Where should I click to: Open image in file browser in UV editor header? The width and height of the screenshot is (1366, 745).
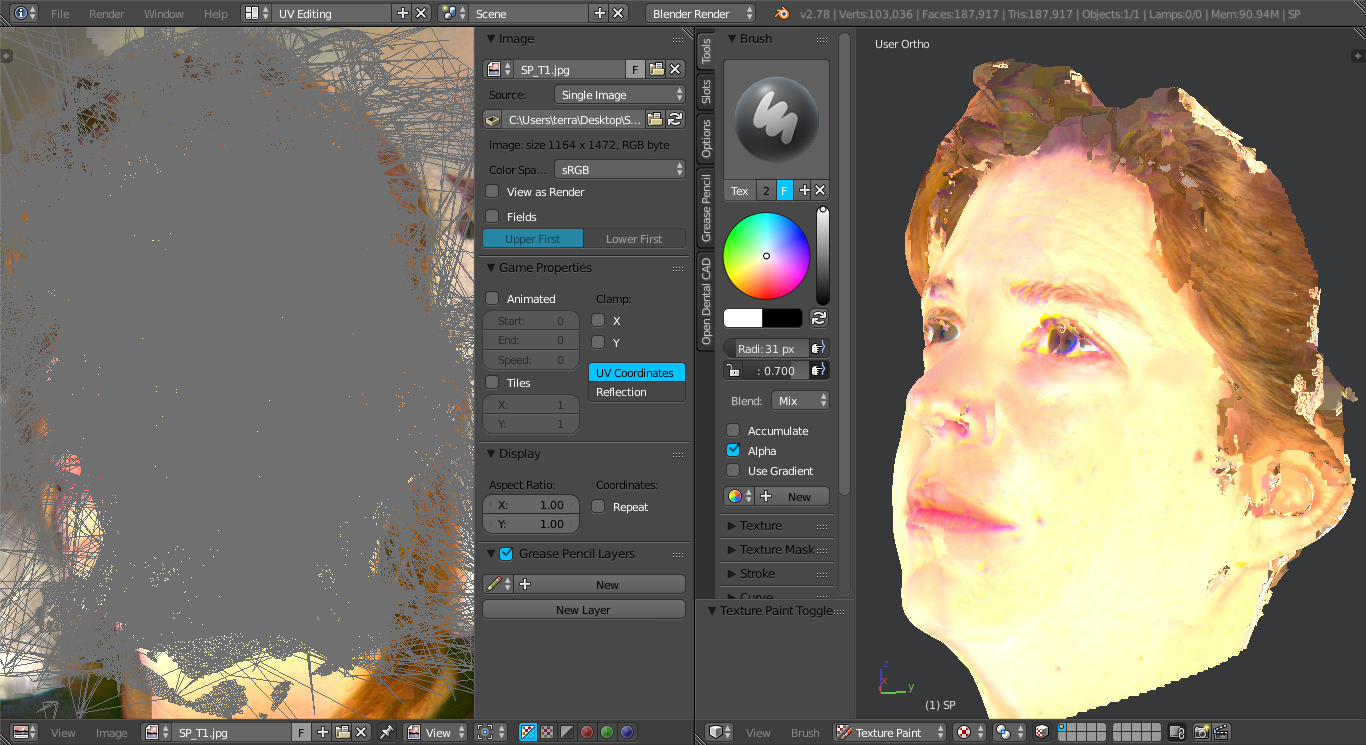coord(342,733)
